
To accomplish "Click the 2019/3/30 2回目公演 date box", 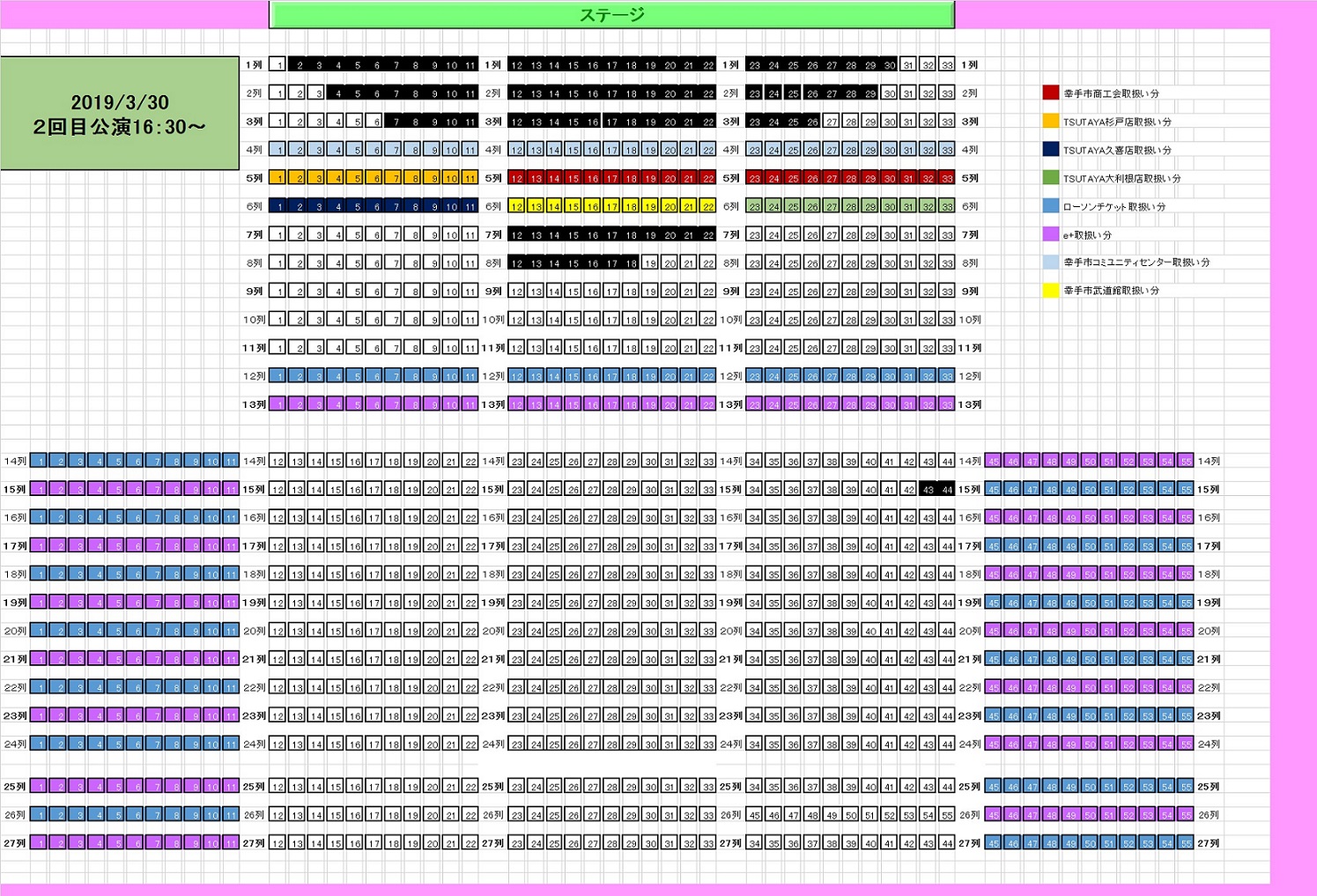I will tap(120, 114).
